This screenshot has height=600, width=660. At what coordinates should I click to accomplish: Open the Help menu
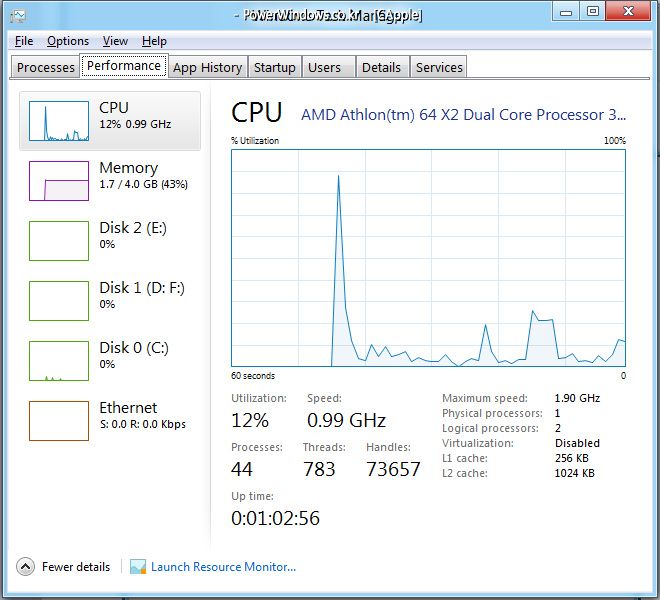(x=154, y=41)
